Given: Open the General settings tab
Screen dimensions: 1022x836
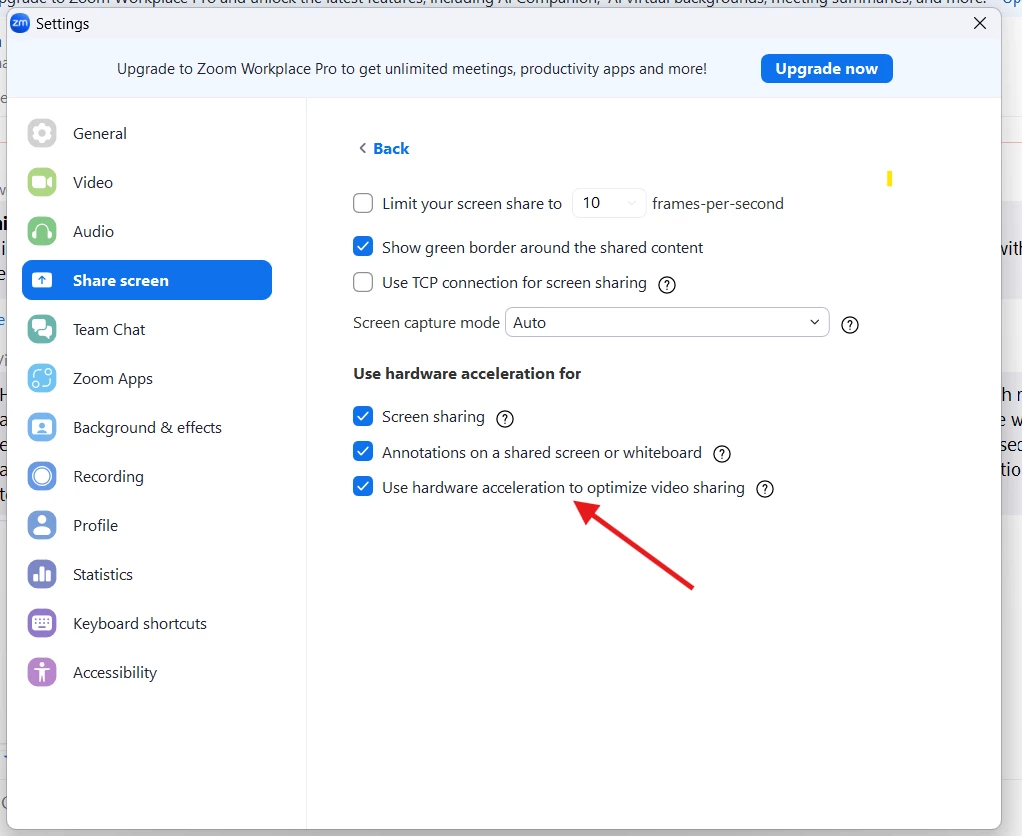Looking at the screenshot, I should [x=147, y=134].
